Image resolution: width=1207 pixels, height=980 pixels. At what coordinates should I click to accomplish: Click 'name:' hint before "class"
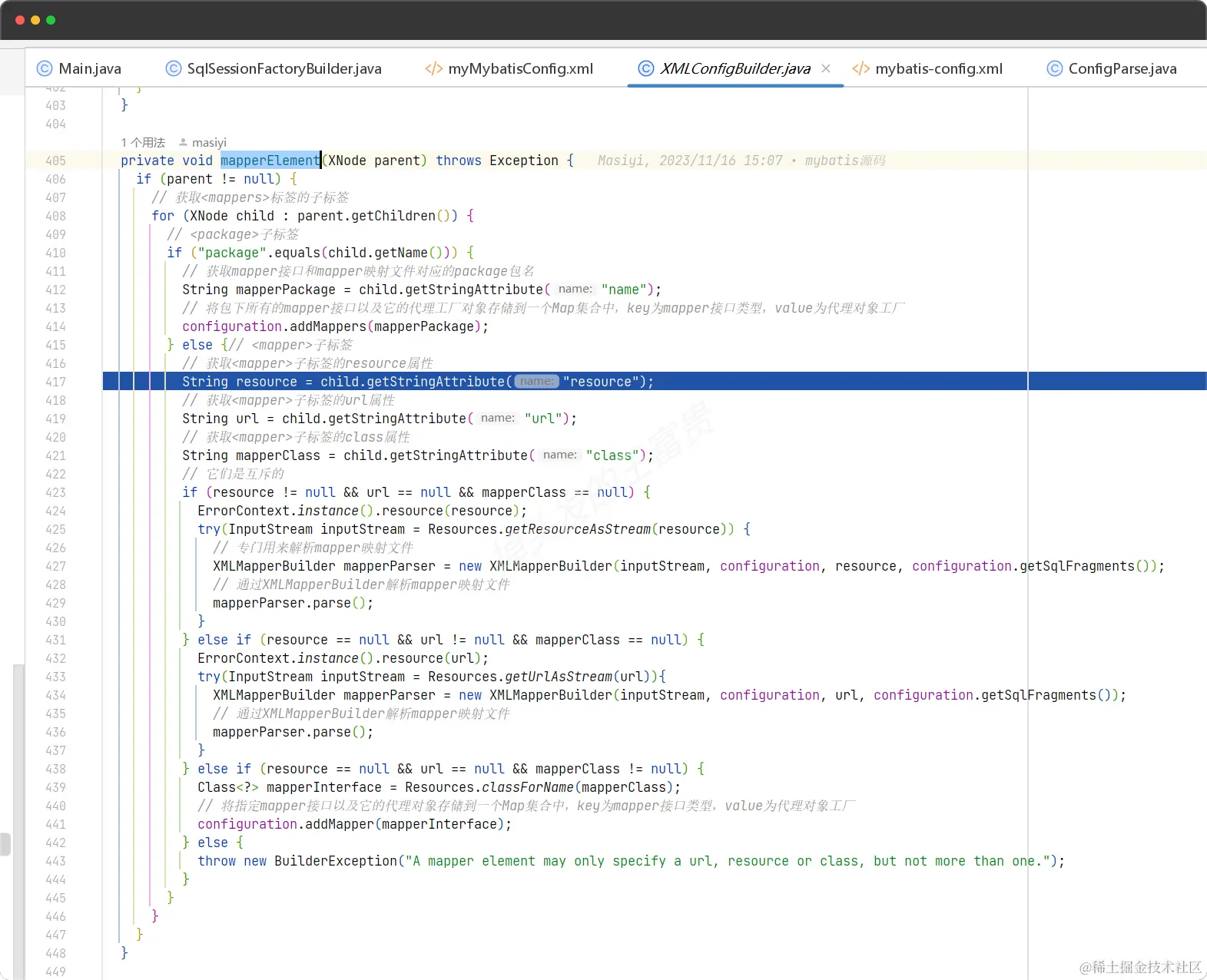click(559, 455)
